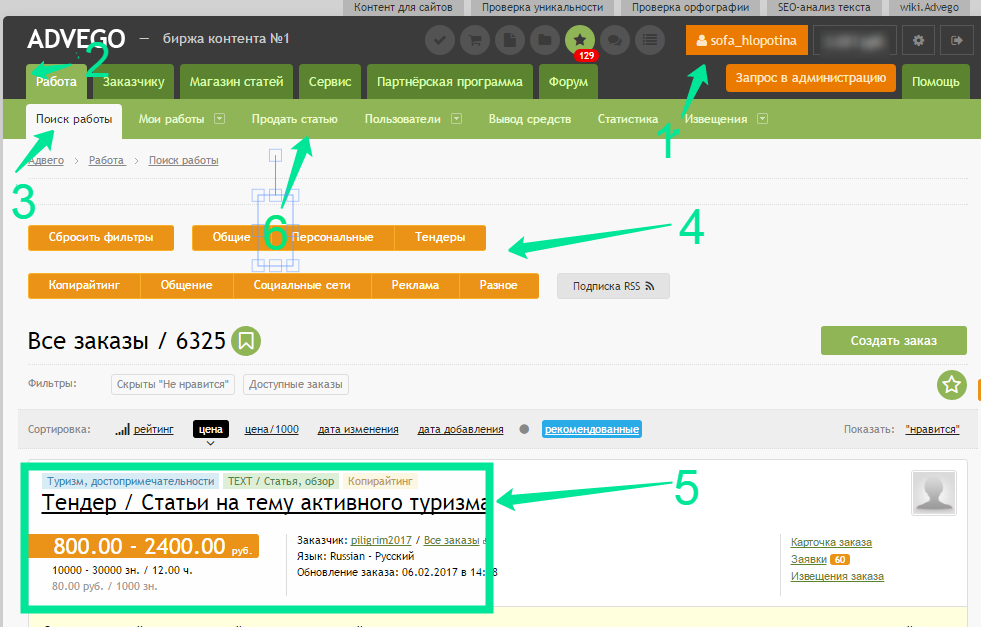Click the green star icon with 129 badge
Viewport: 981px width, 627px height.
pyautogui.click(x=580, y=41)
